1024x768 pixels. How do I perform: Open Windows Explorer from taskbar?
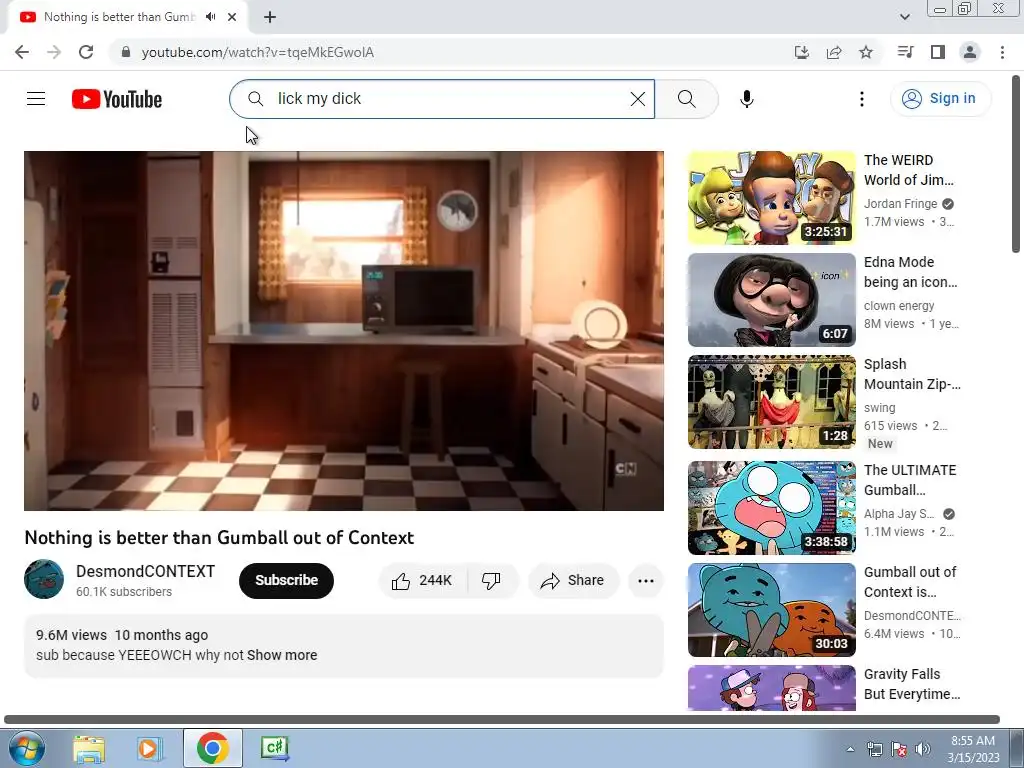tap(88, 748)
